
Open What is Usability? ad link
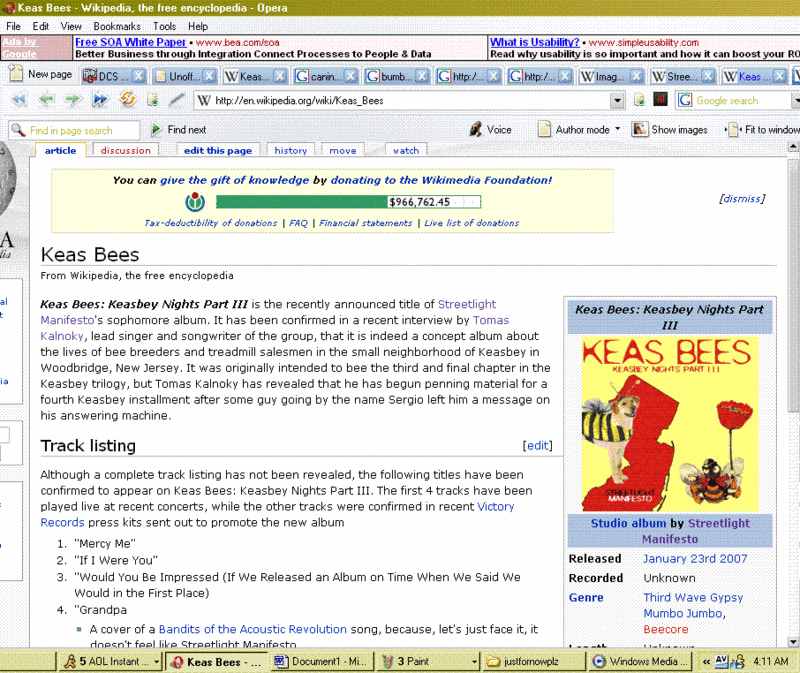[535, 42]
